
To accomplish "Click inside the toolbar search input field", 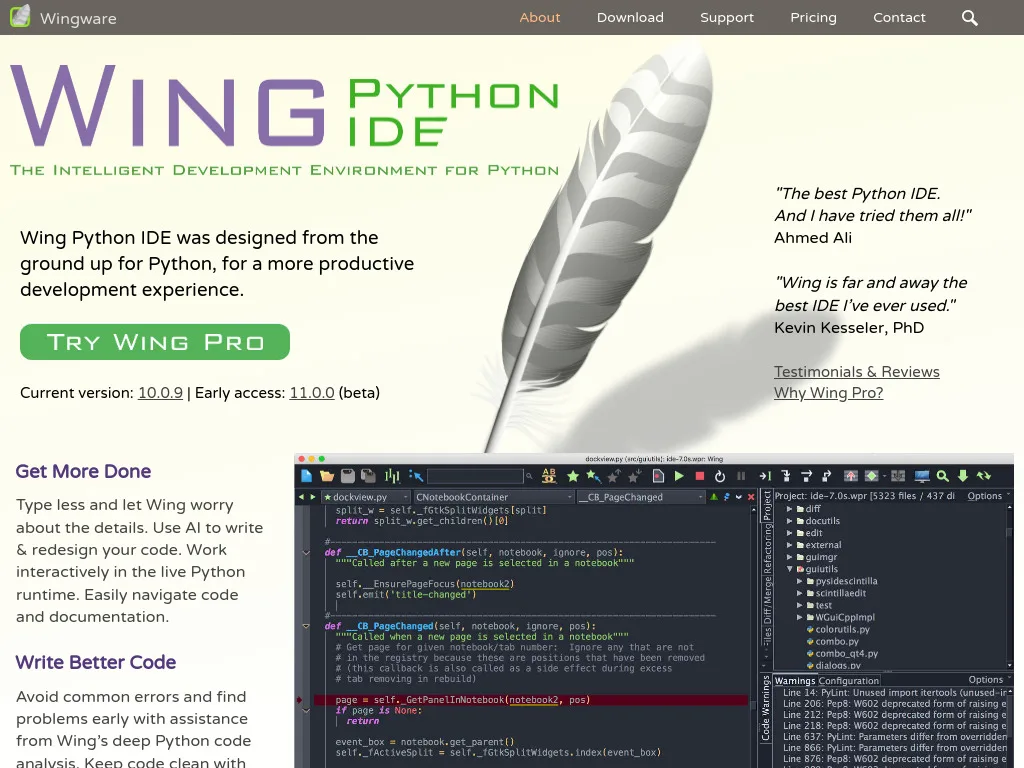I will (x=473, y=476).
